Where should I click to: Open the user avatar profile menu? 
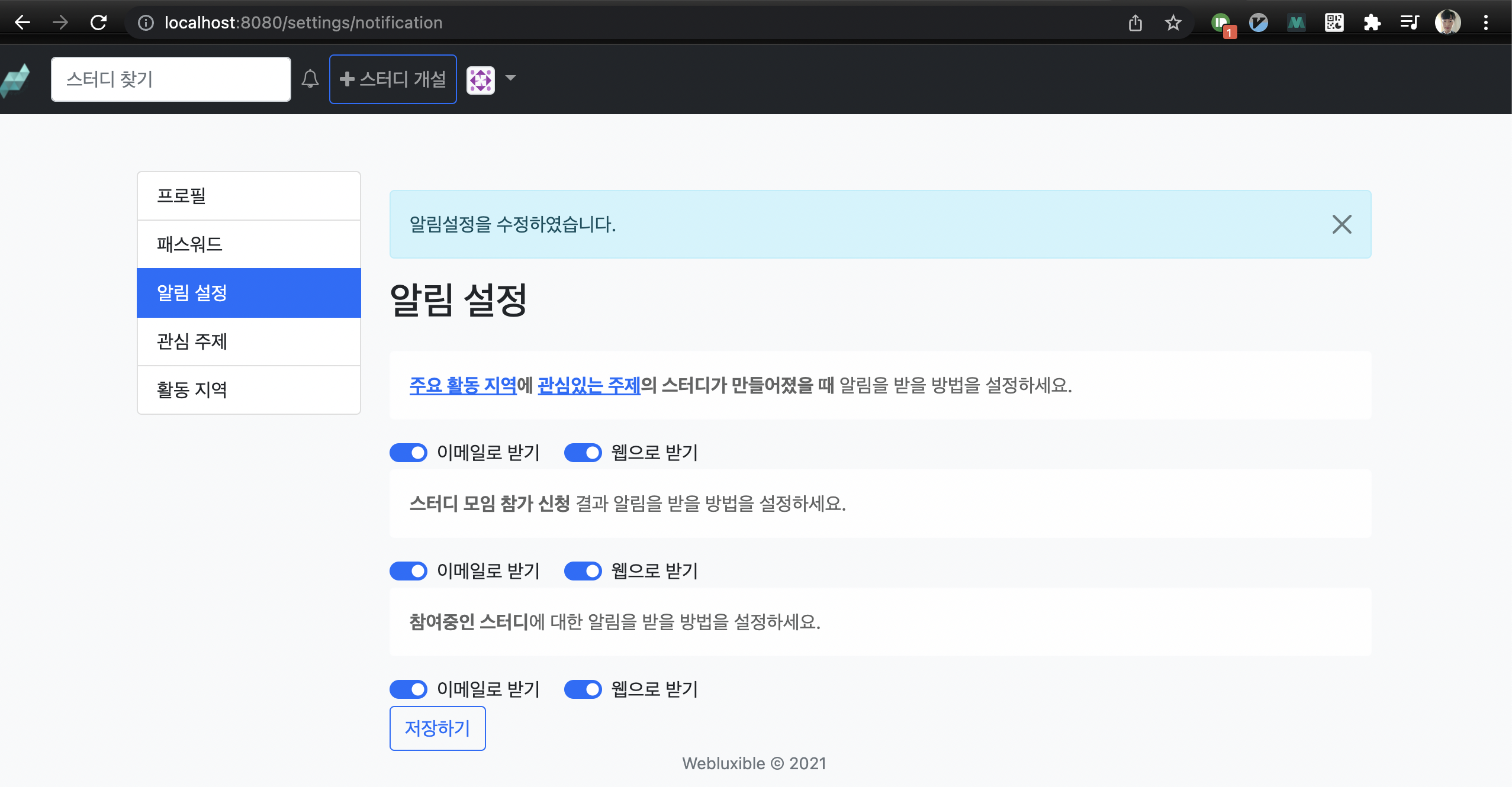(x=480, y=80)
